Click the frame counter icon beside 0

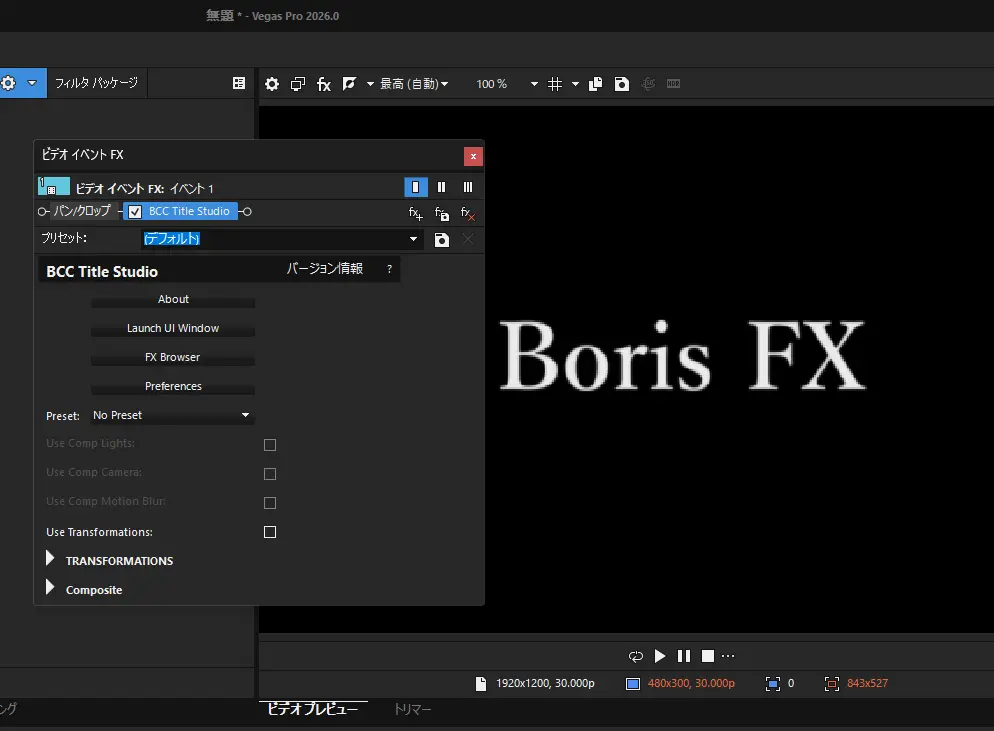pyautogui.click(x=773, y=683)
